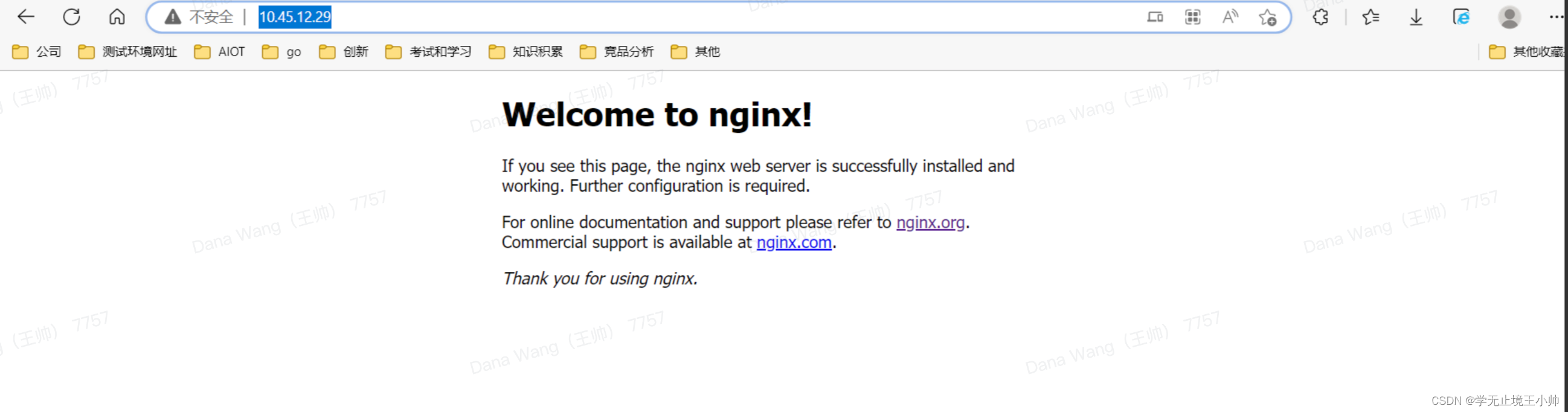
Task: Follow the nginx.org link
Action: pyautogui.click(x=930, y=223)
